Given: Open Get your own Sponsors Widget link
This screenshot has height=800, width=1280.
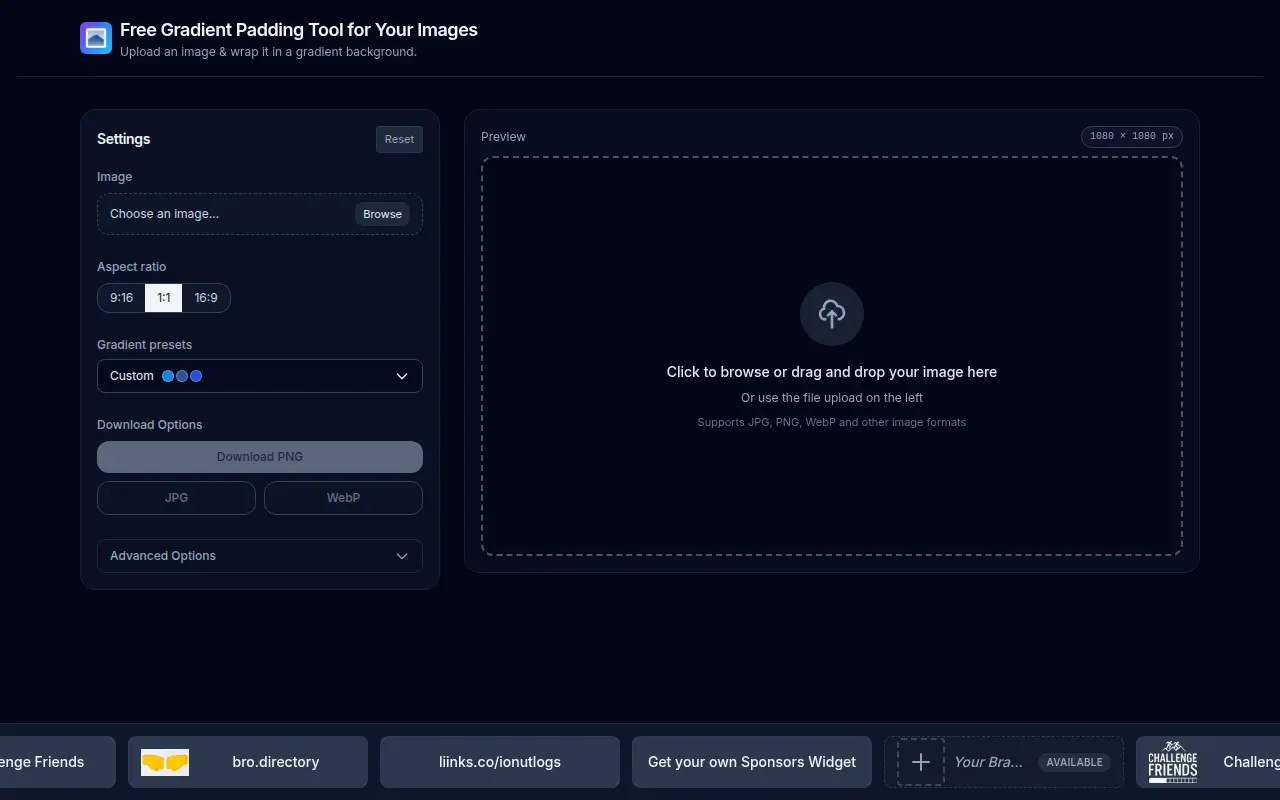Looking at the screenshot, I should pos(752,762).
